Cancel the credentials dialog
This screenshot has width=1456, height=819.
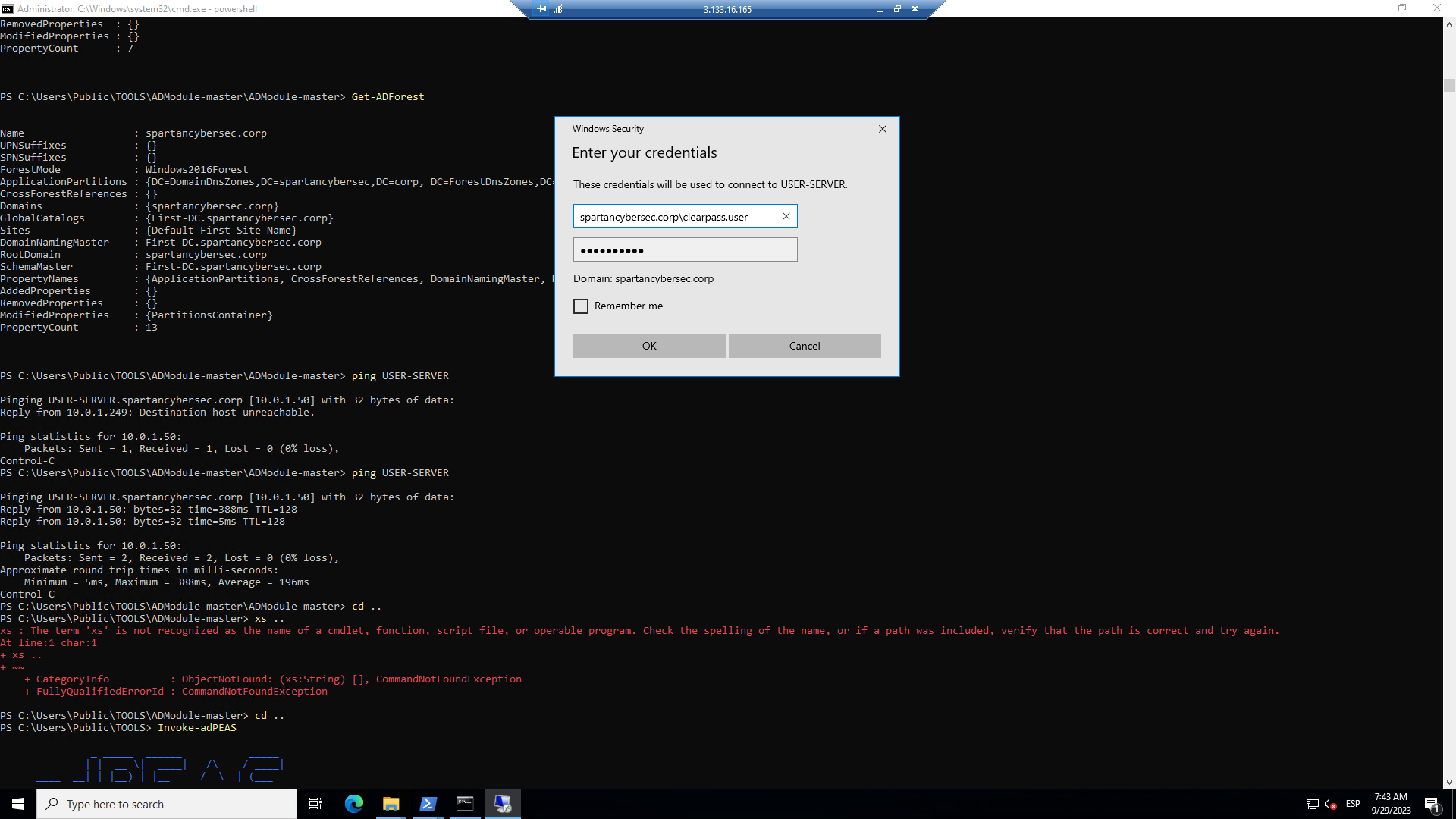(805, 346)
